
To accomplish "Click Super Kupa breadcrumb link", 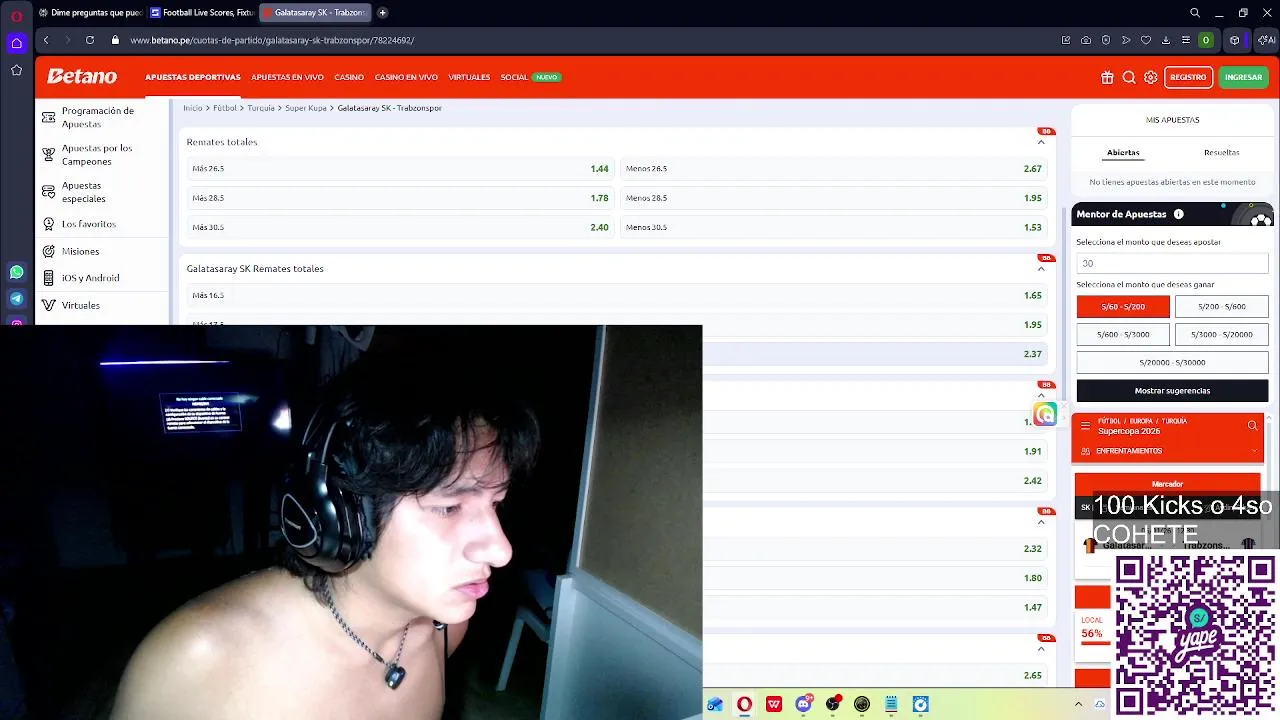I will (306, 108).
